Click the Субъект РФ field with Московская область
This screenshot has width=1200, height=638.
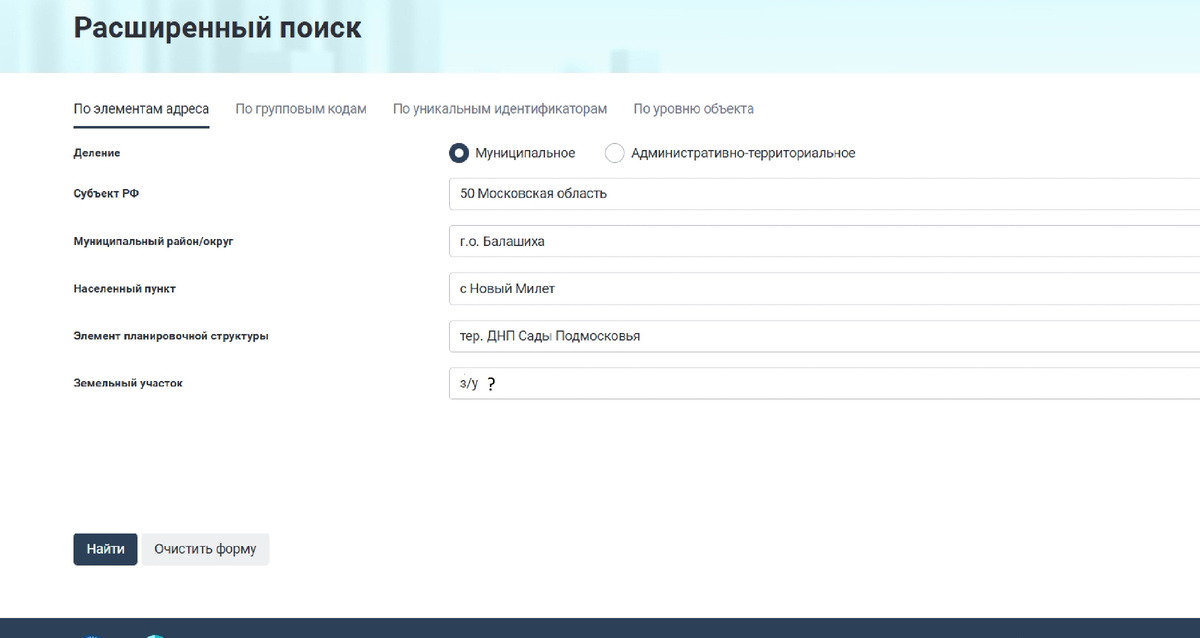point(824,194)
